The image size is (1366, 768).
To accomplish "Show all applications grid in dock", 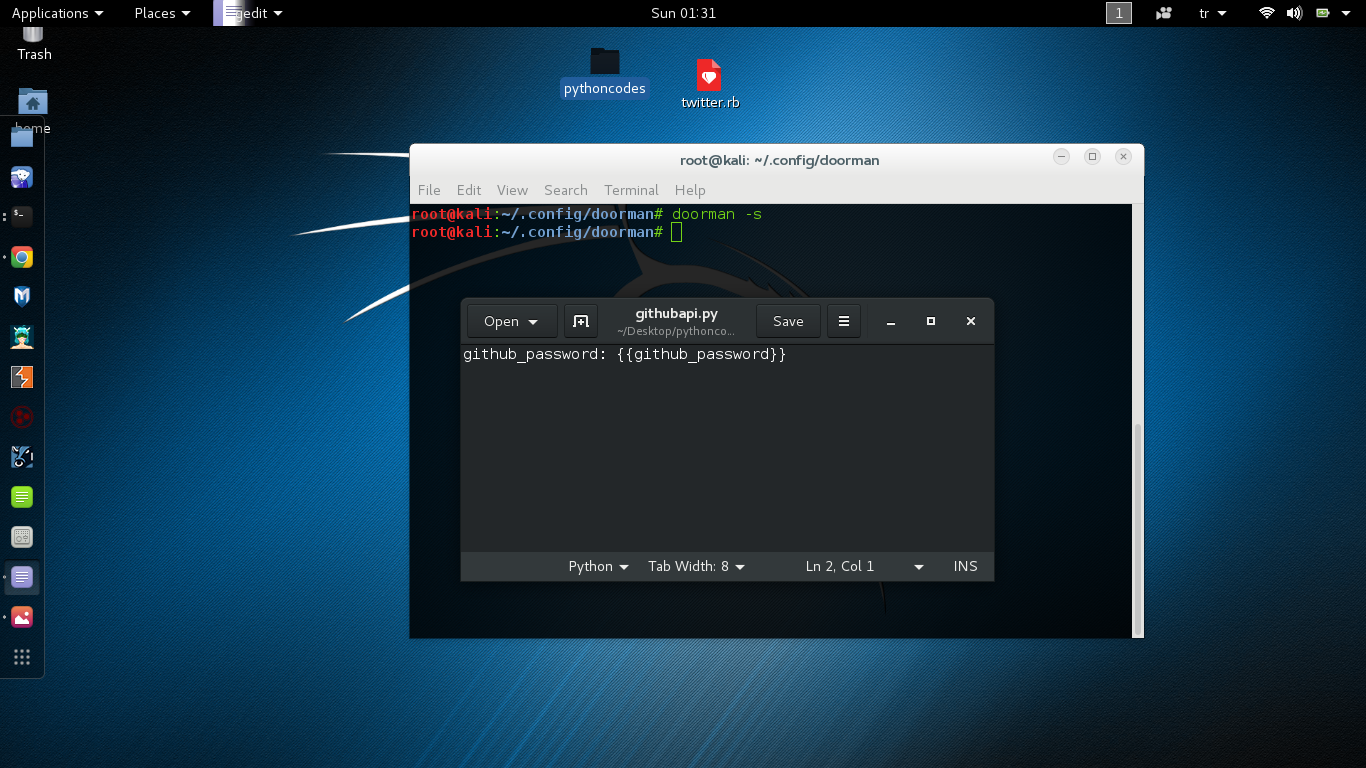I will pos(22,657).
